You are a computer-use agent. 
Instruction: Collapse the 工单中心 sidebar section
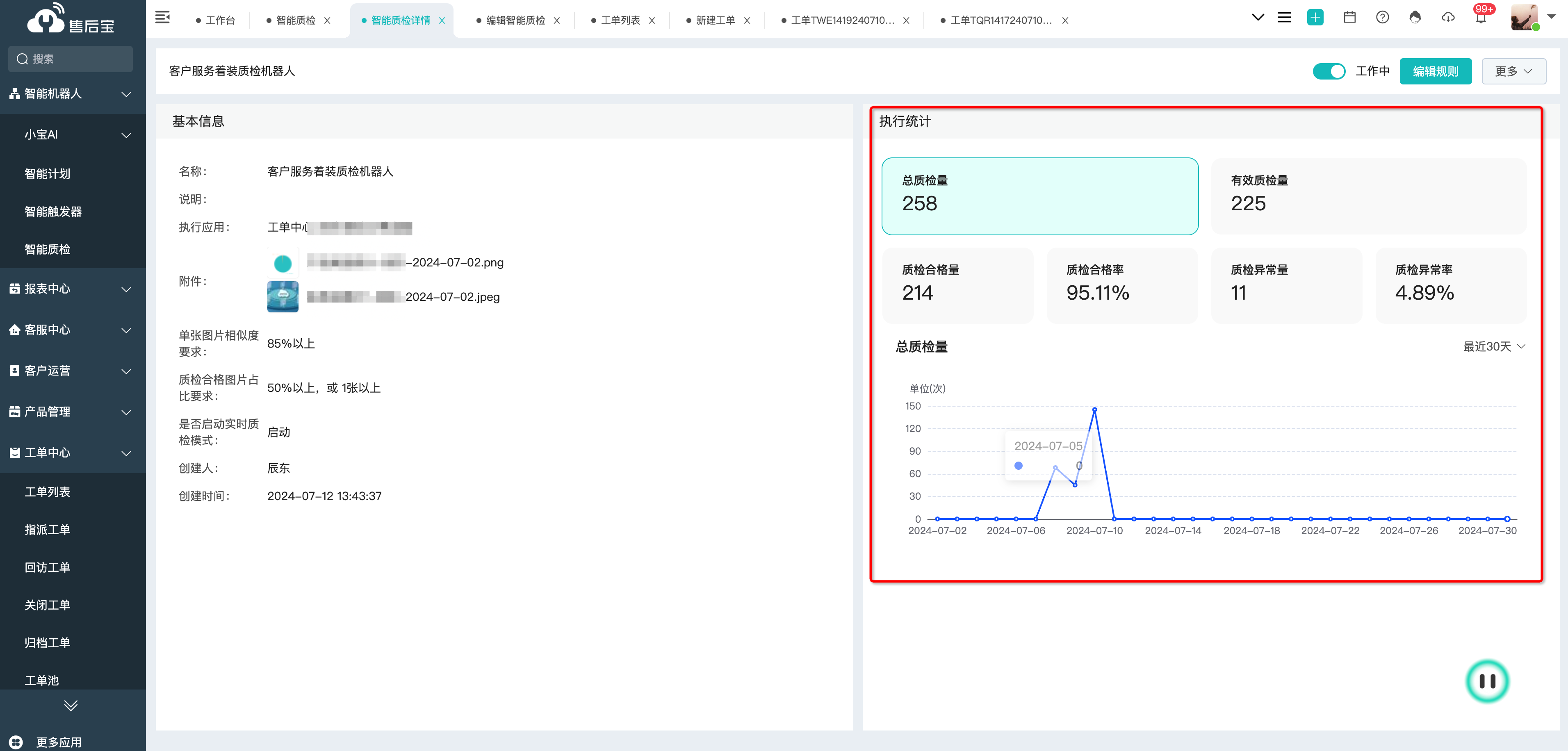pyautogui.click(x=73, y=453)
